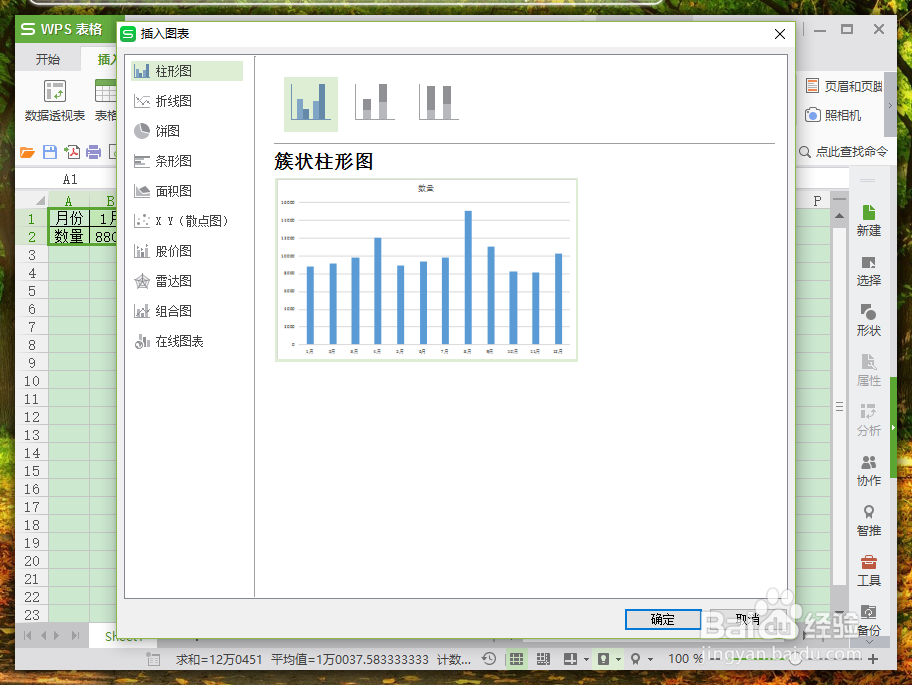Select the clustered column subtype thumbnail
Image resolution: width=912 pixels, height=685 pixels.
[x=310, y=103]
